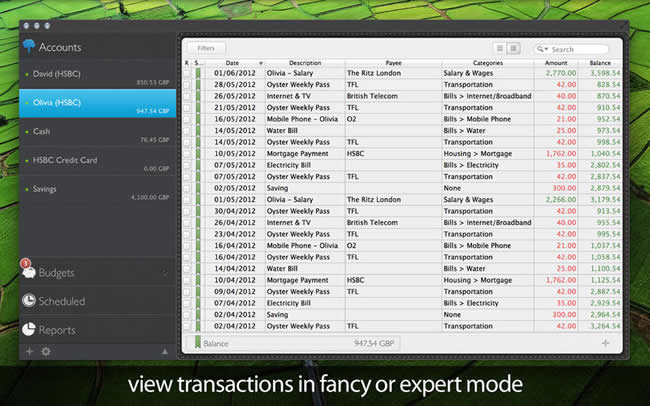The image size is (650, 406).
Task: Click the Accounts tree logo icon
Action: click(x=29, y=46)
